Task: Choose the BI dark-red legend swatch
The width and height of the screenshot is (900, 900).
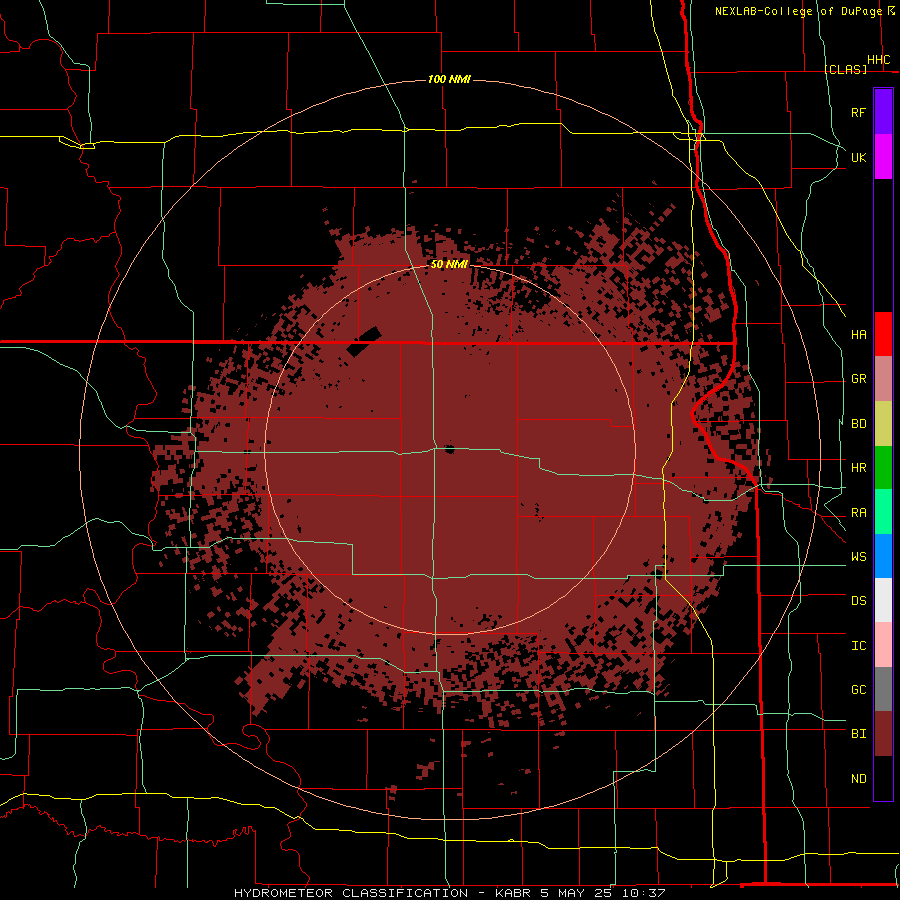Action: coord(883,734)
